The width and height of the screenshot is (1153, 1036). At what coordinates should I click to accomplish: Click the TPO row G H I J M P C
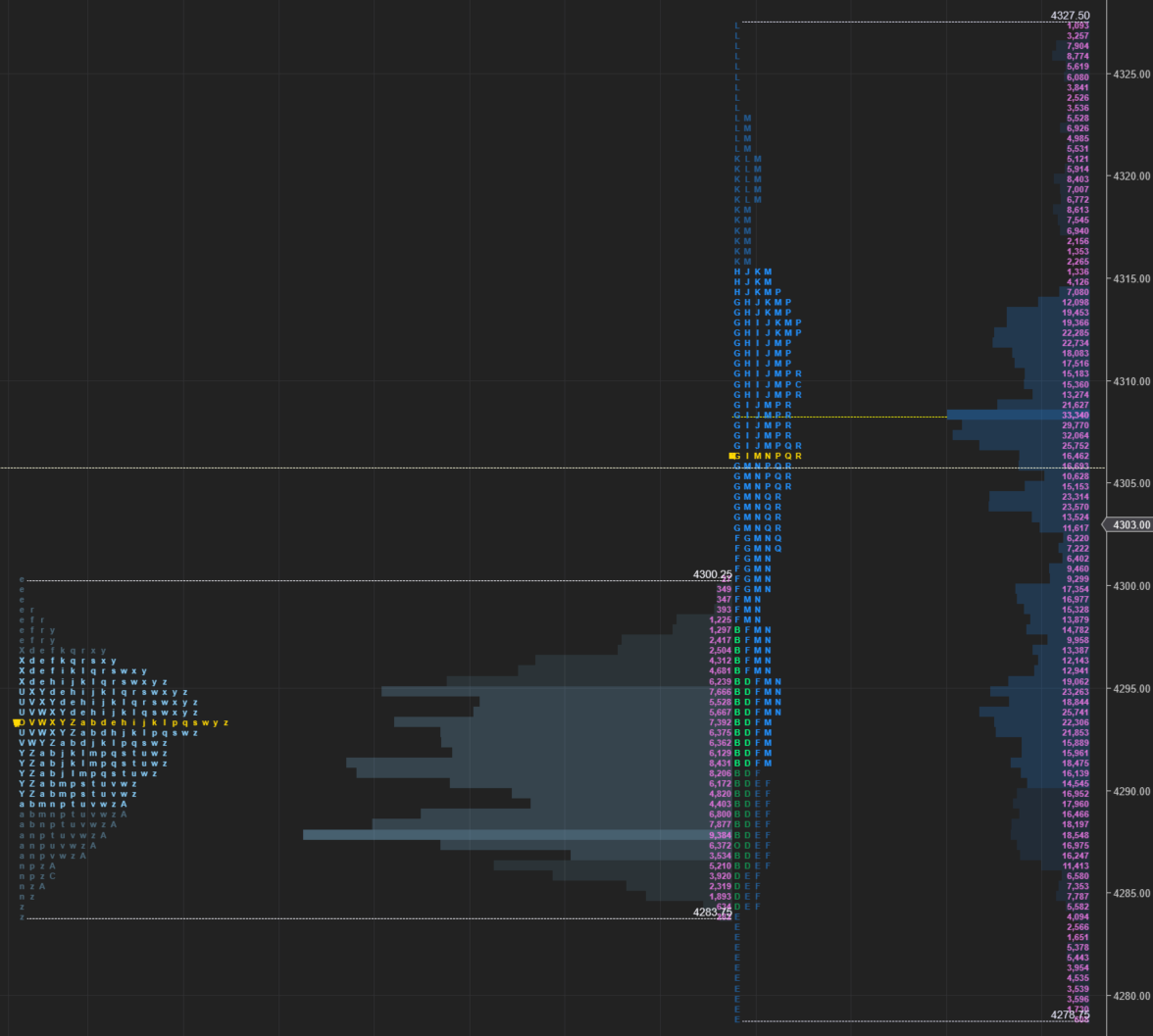pos(768,384)
